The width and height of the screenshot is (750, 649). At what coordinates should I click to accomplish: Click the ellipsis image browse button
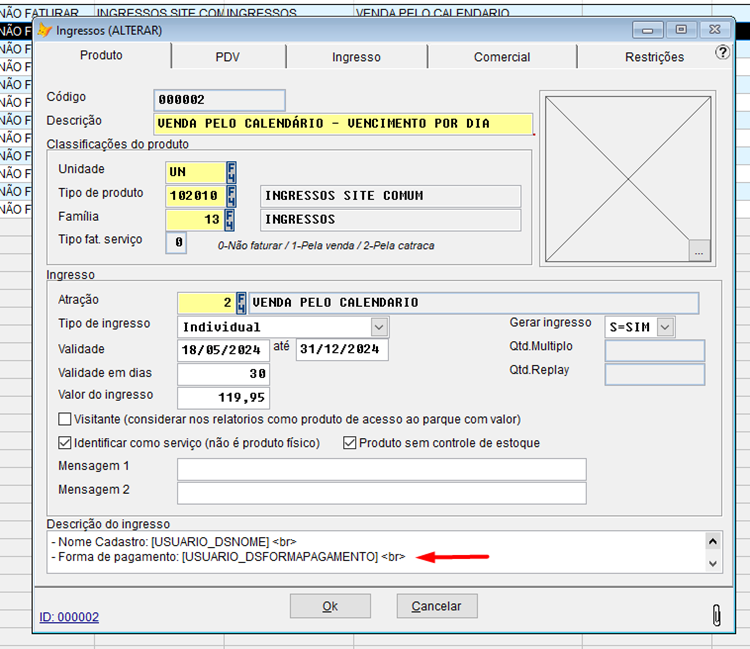(699, 253)
